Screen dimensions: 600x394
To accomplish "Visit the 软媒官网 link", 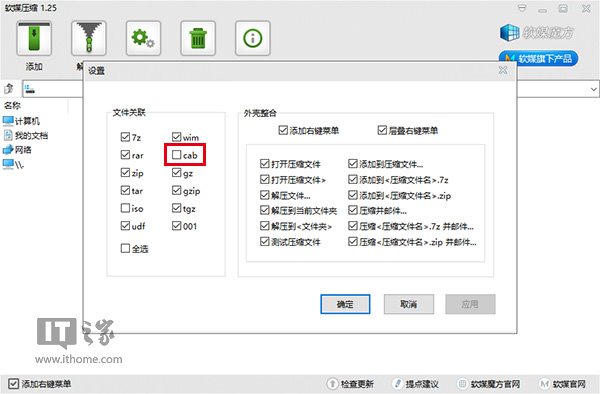I will click(x=562, y=383).
